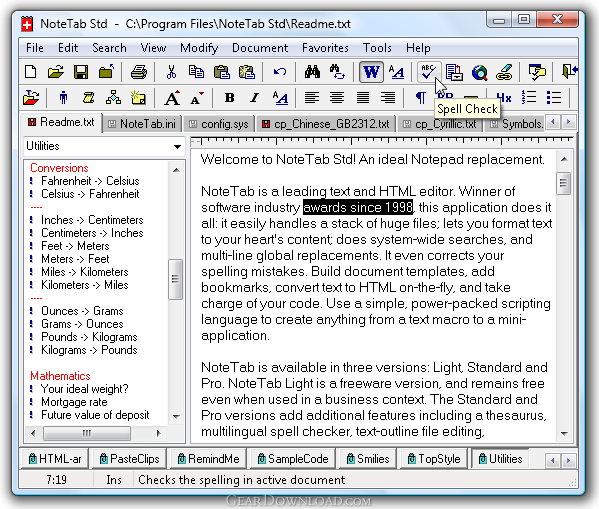599x509 pixels.
Task: Run the Inches -> Centimeters clip
Action: (x=92, y=220)
